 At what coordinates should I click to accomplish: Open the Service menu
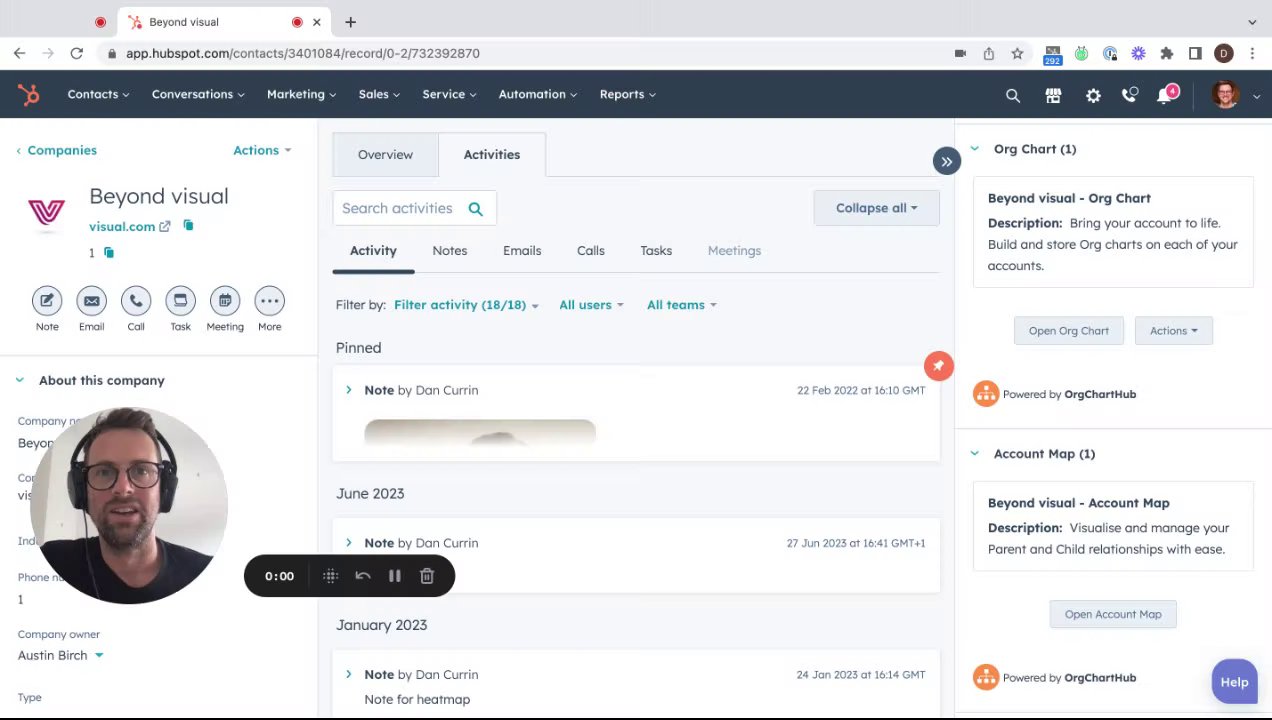(449, 94)
